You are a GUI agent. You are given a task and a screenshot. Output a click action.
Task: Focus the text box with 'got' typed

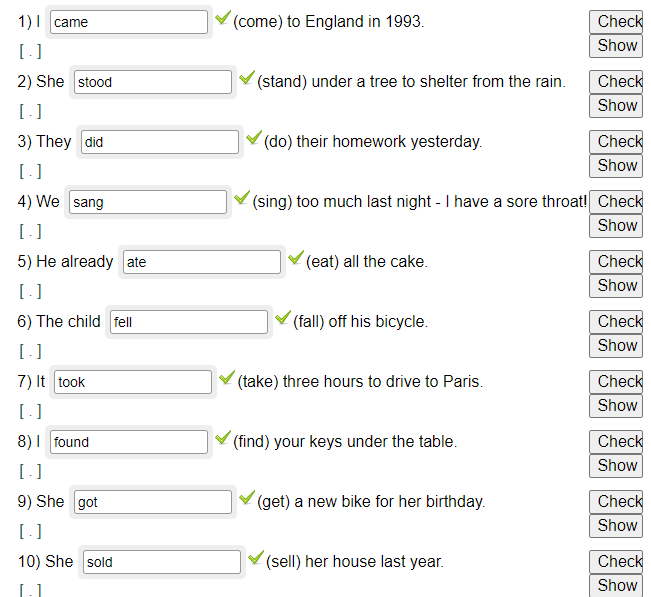[x=153, y=502]
